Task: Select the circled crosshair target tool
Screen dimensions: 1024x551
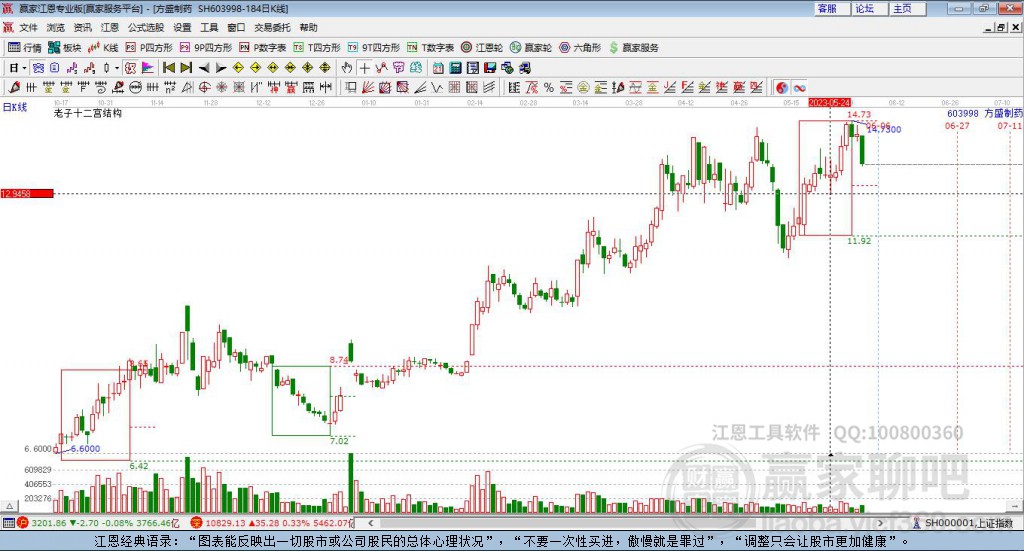Action: click(x=204, y=87)
